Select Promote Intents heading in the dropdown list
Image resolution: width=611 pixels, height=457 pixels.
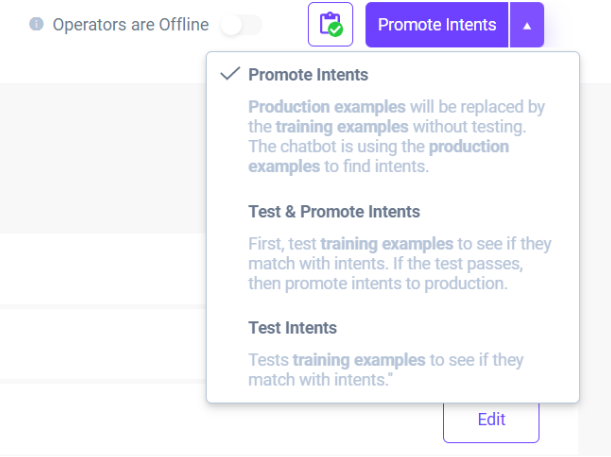click(x=308, y=75)
